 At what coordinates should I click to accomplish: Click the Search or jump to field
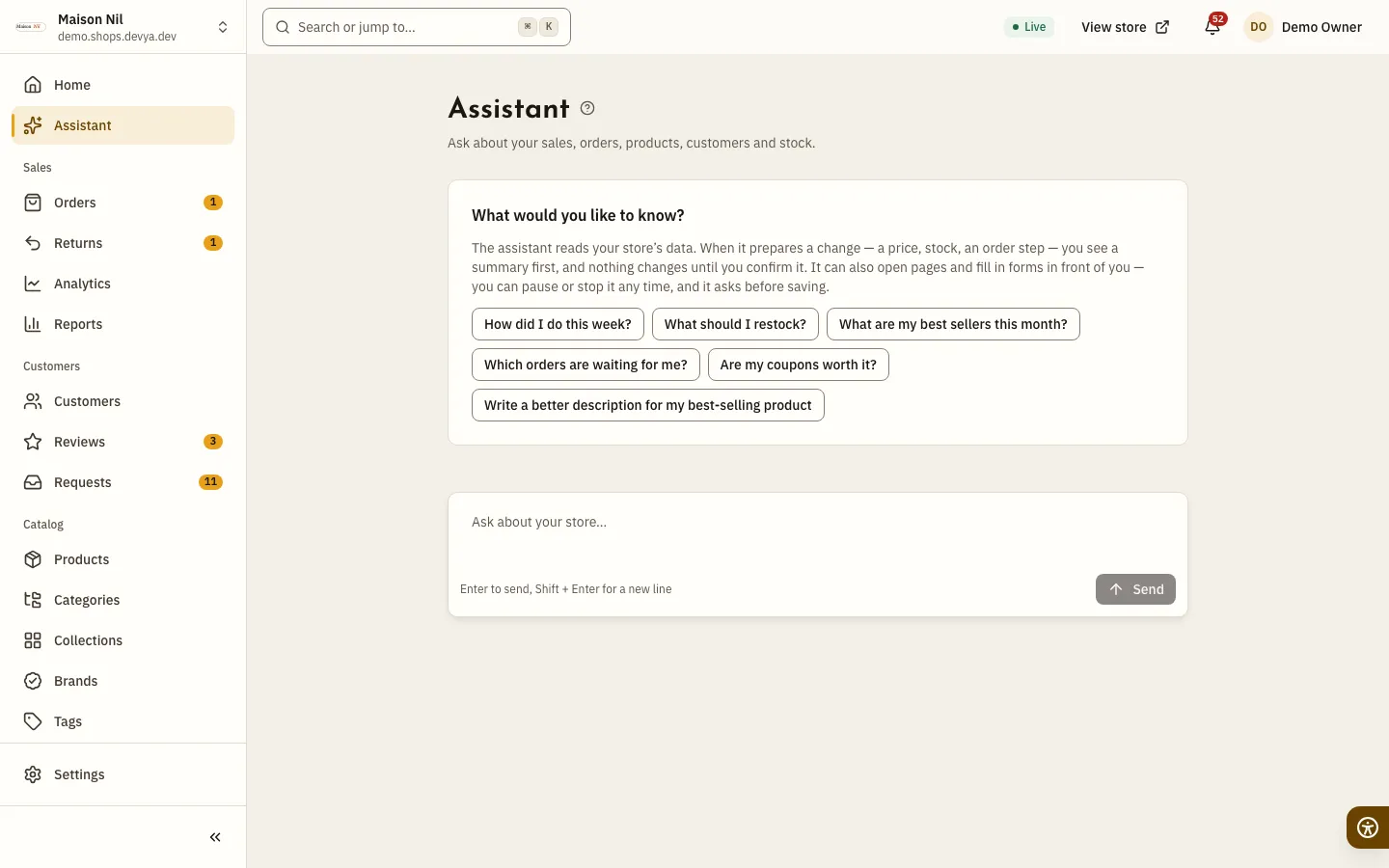pos(417,27)
